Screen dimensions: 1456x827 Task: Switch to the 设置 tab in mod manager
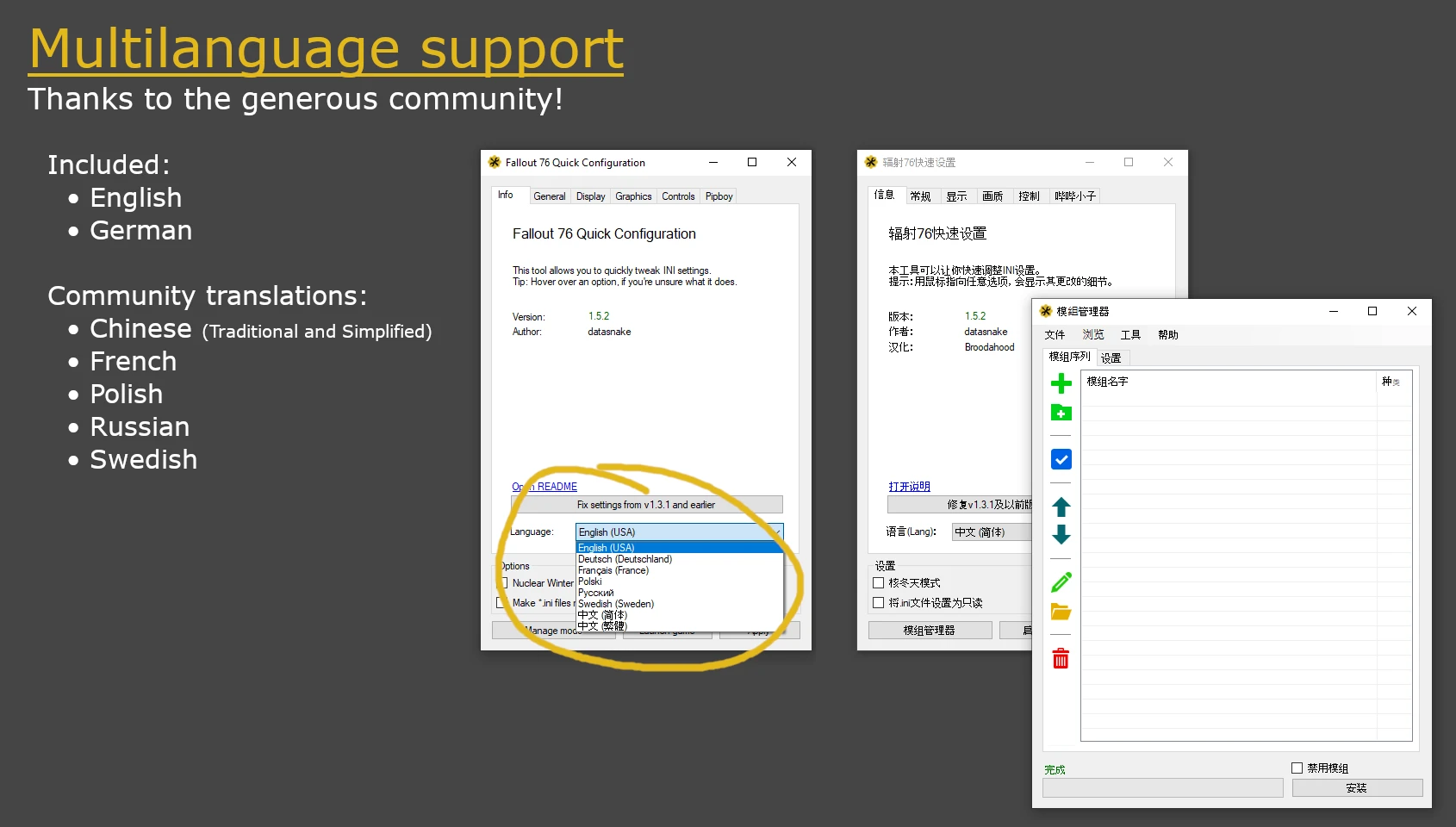(1111, 358)
